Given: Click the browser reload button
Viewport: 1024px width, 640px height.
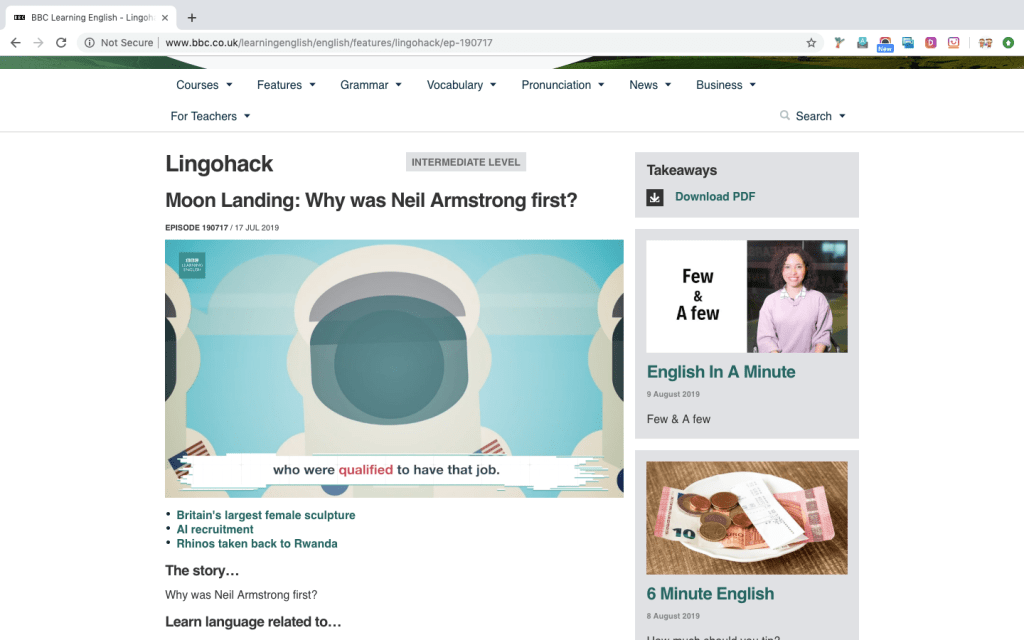Looking at the screenshot, I should click(61, 43).
